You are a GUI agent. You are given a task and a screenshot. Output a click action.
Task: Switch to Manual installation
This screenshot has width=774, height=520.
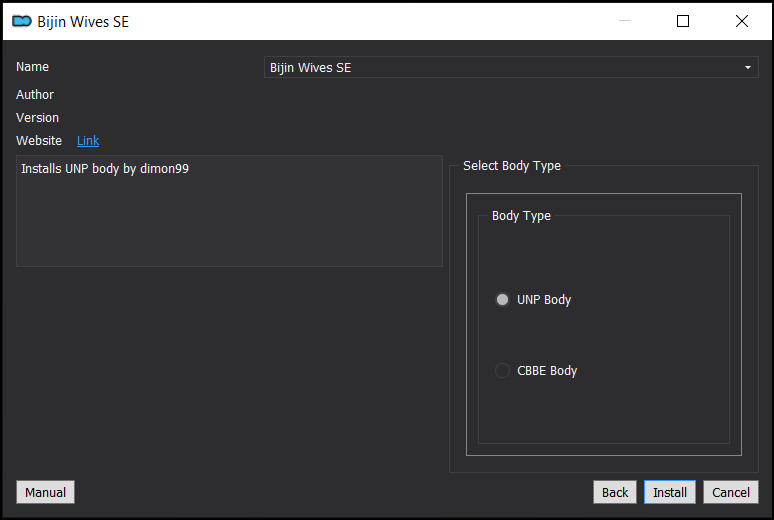pyautogui.click(x=45, y=492)
